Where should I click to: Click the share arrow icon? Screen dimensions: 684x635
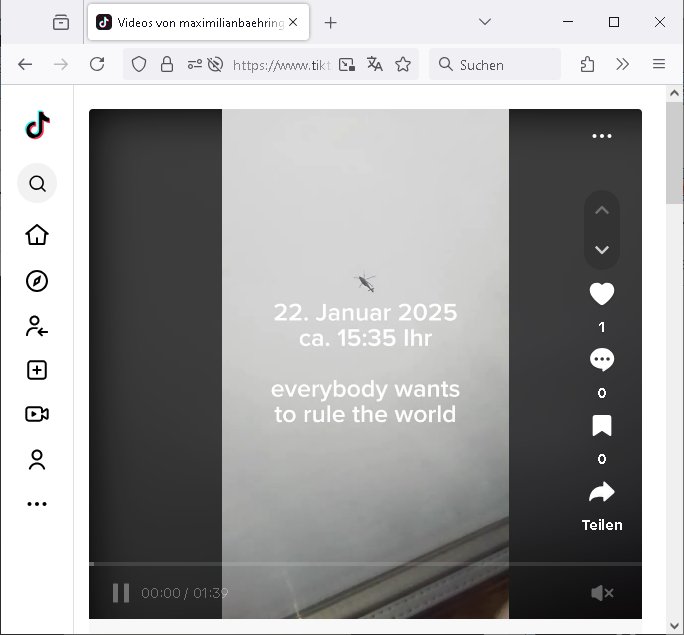click(602, 492)
